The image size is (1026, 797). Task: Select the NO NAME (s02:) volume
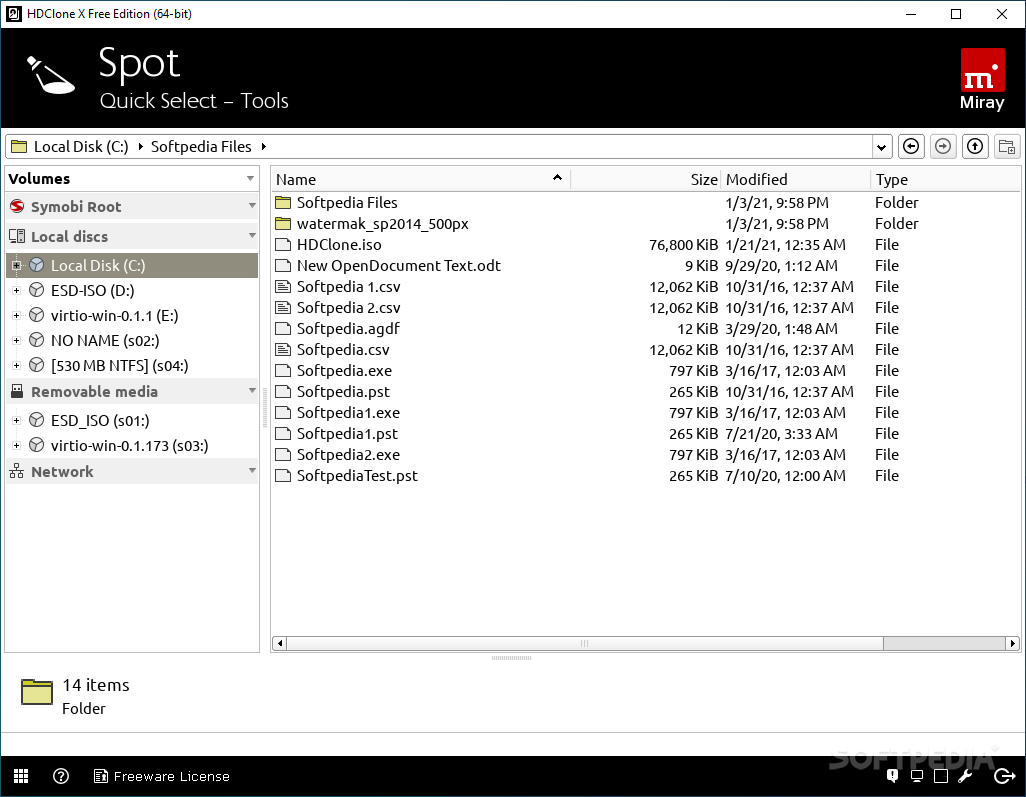click(105, 341)
